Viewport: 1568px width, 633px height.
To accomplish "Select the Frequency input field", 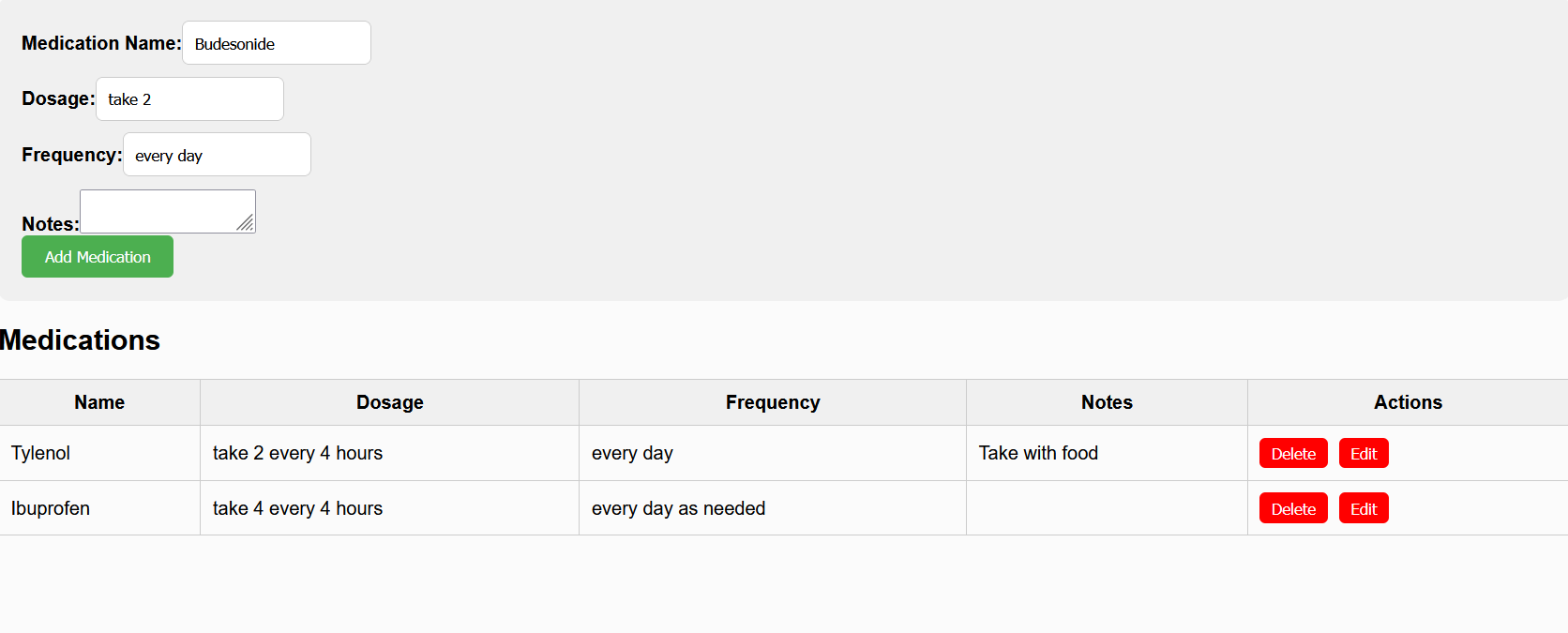I will point(217,155).
